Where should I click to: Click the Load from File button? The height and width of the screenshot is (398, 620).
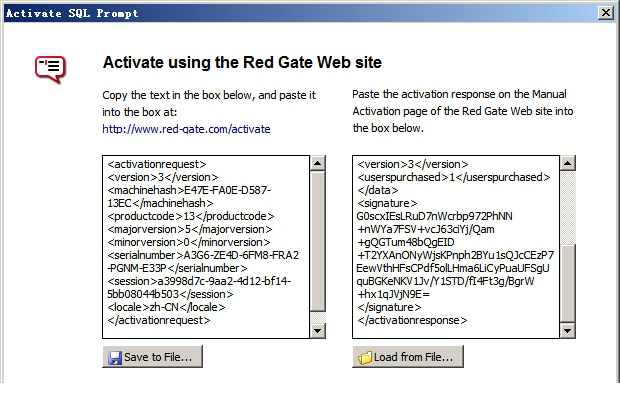point(408,357)
